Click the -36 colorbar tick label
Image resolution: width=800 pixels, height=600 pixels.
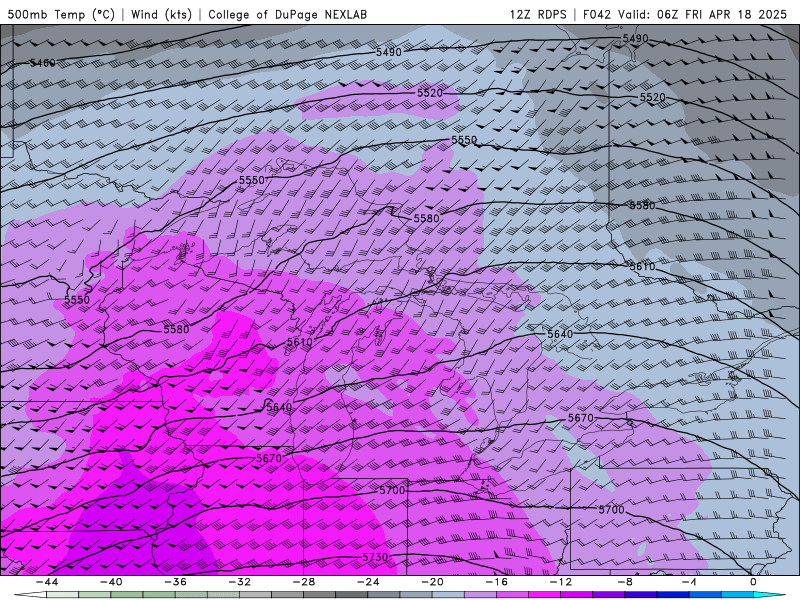pos(175,582)
